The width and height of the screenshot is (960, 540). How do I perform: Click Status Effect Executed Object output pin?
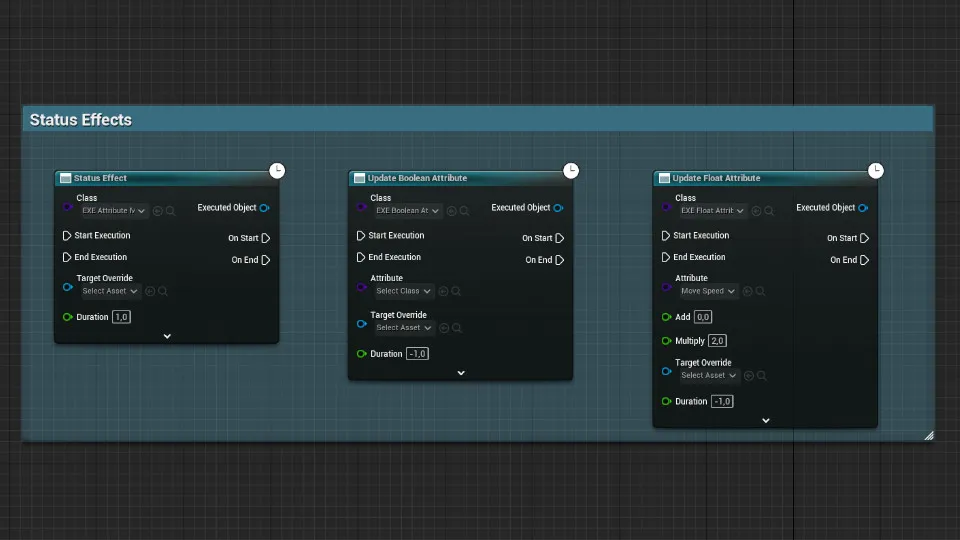point(264,208)
